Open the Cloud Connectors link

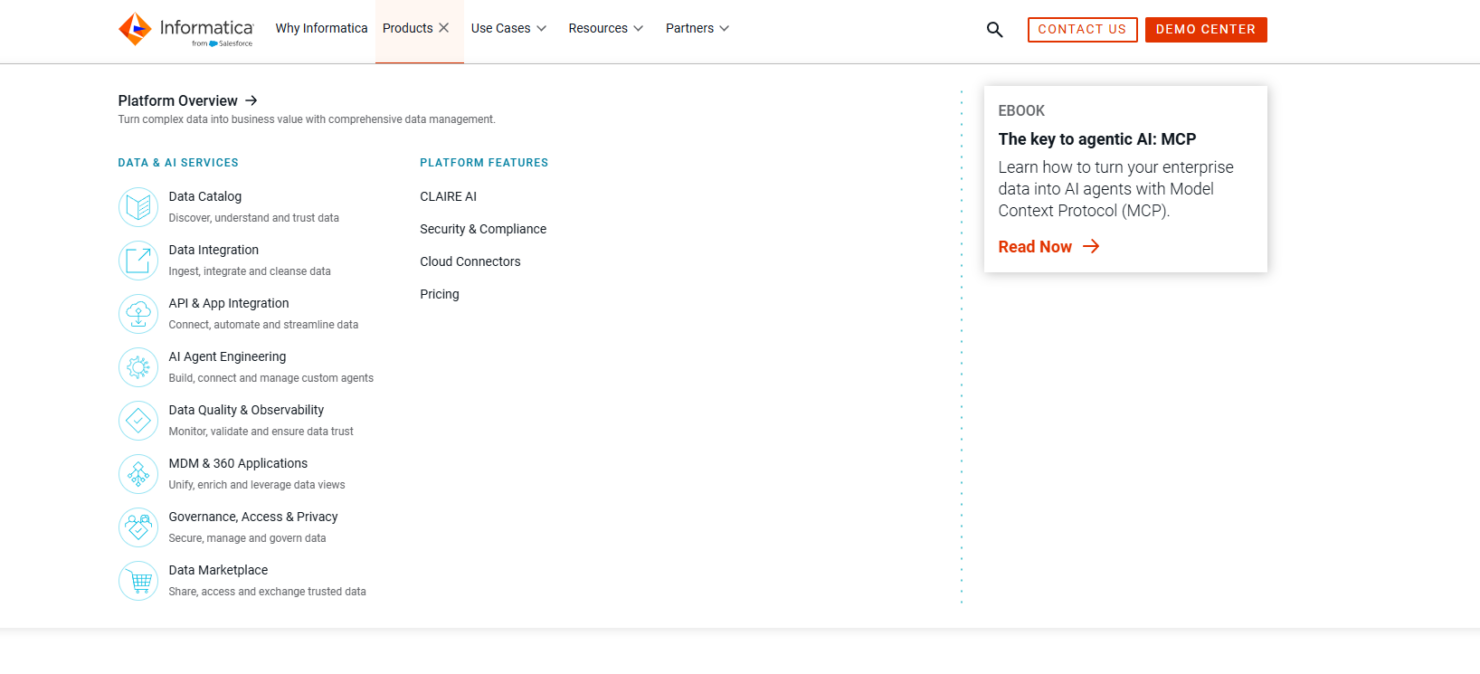point(470,262)
